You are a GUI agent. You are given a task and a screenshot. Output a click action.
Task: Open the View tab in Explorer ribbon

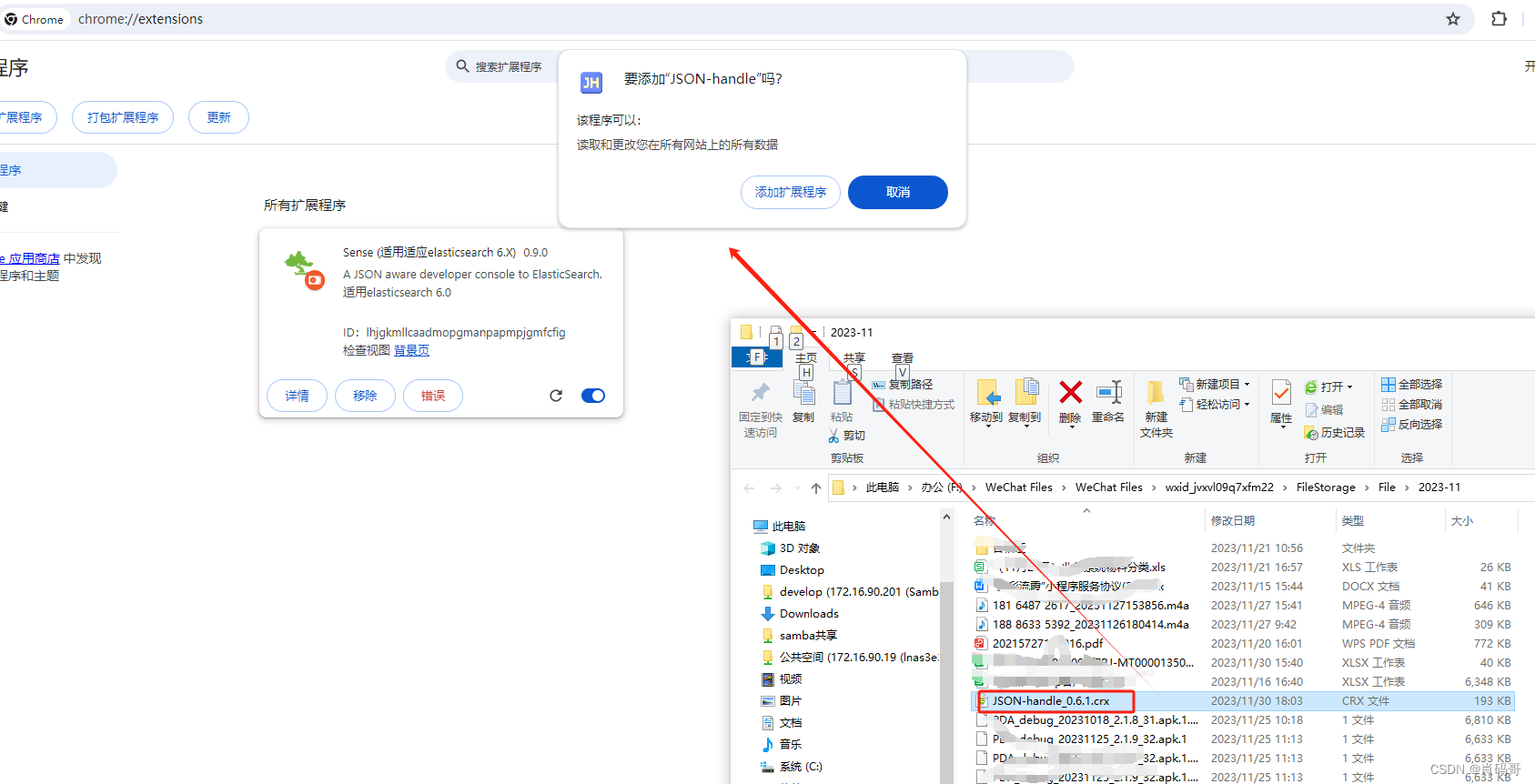click(903, 358)
